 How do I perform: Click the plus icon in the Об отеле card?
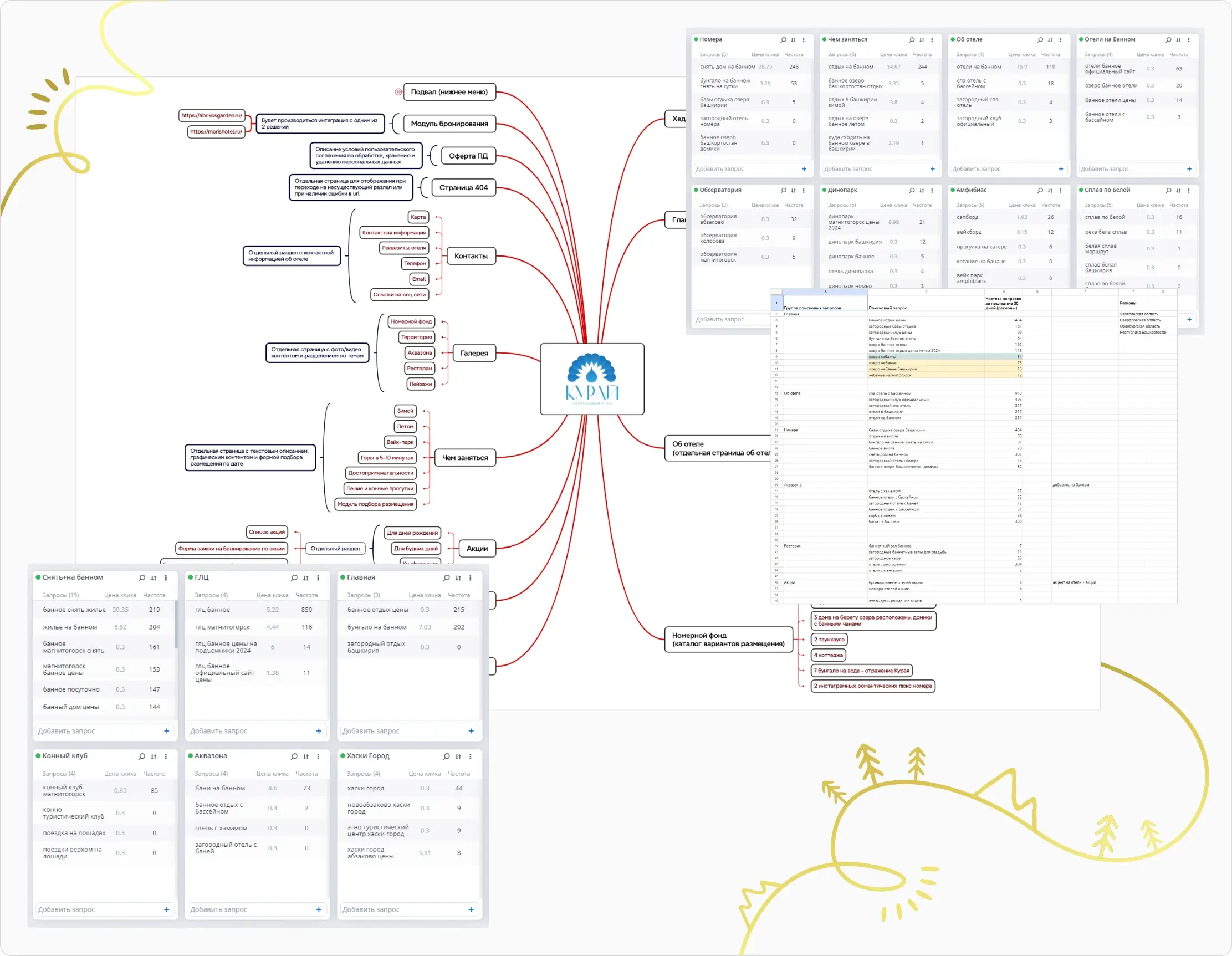click(1061, 169)
